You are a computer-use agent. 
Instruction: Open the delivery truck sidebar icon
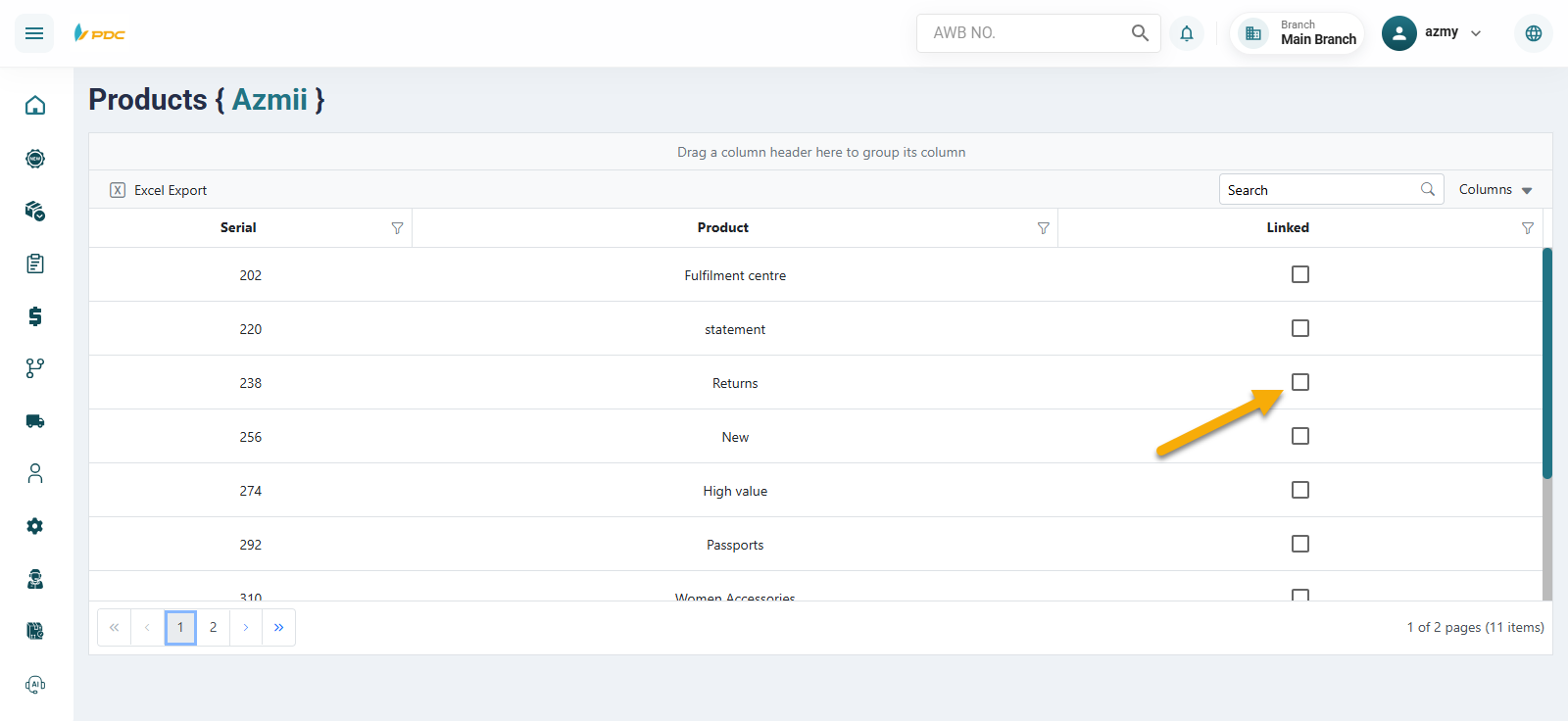point(35,421)
